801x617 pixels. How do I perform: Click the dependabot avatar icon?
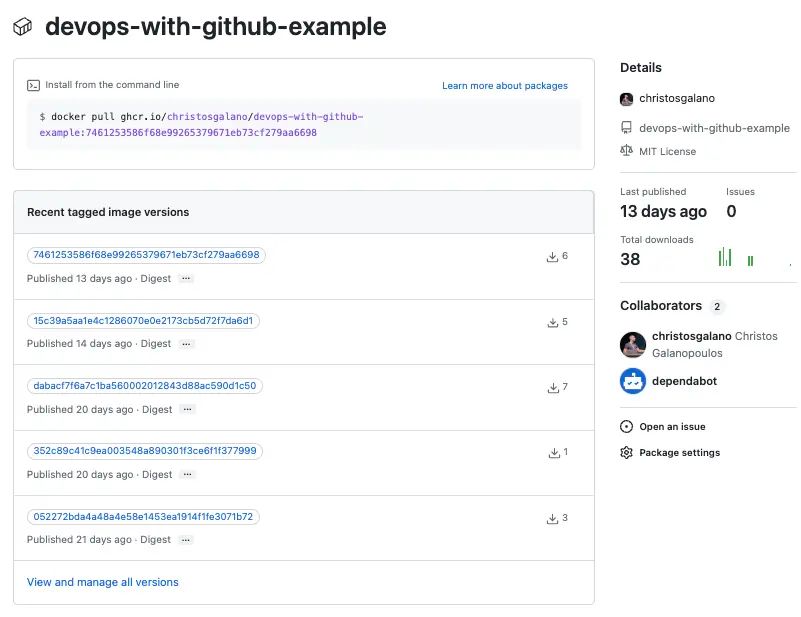pyautogui.click(x=633, y=381)
